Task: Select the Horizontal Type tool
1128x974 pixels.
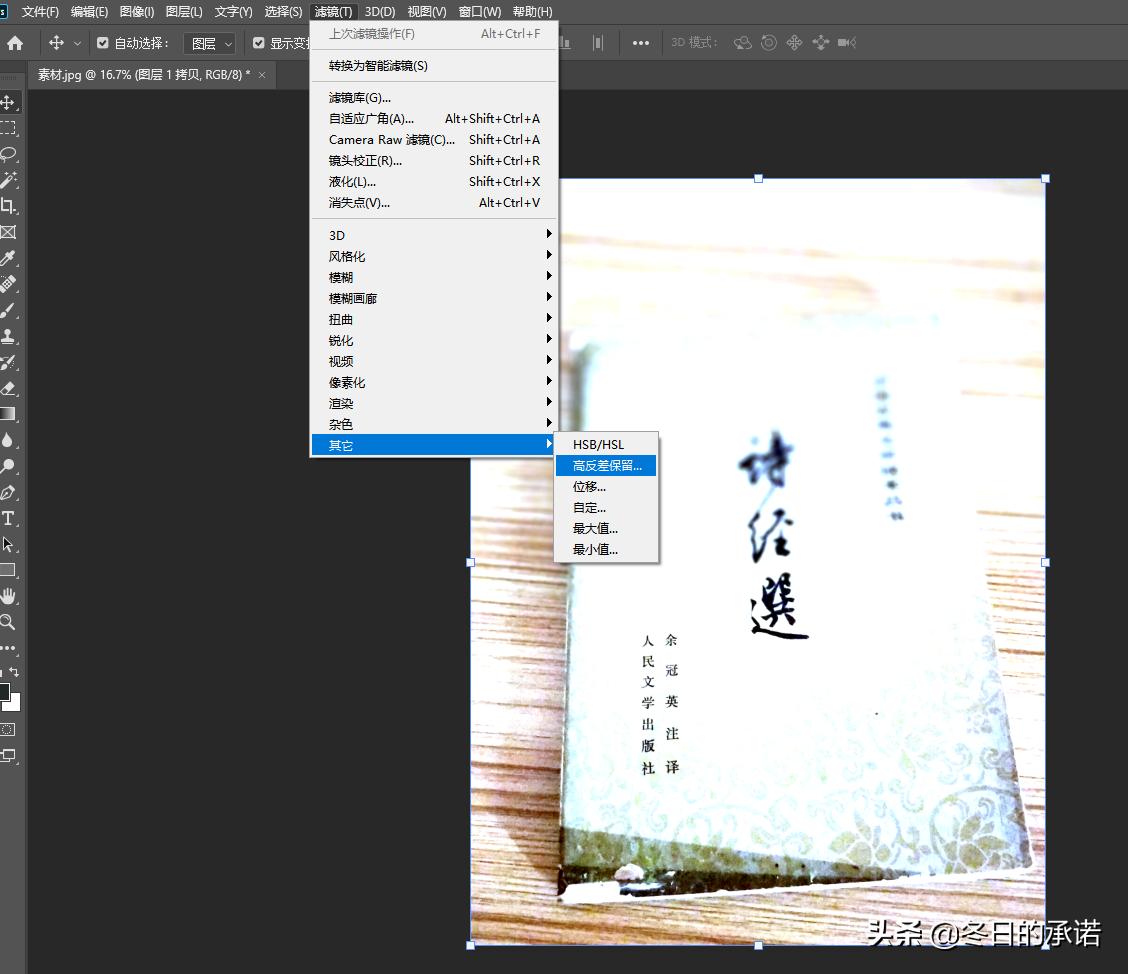Action: [x=8, y=518]
